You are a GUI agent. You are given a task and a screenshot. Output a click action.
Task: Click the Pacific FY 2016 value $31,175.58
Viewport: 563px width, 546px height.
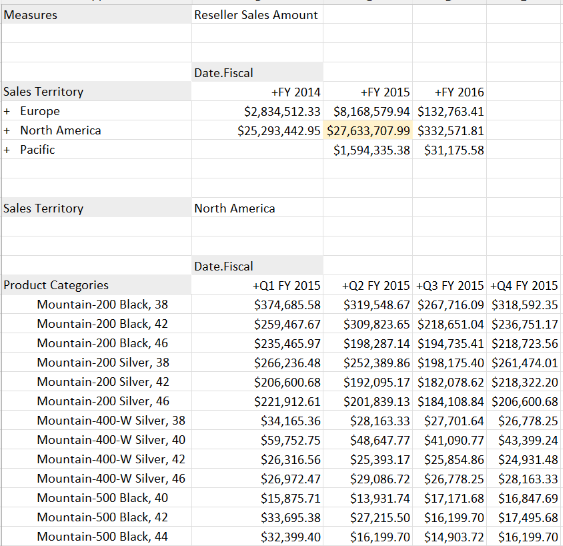coord(454,150)
